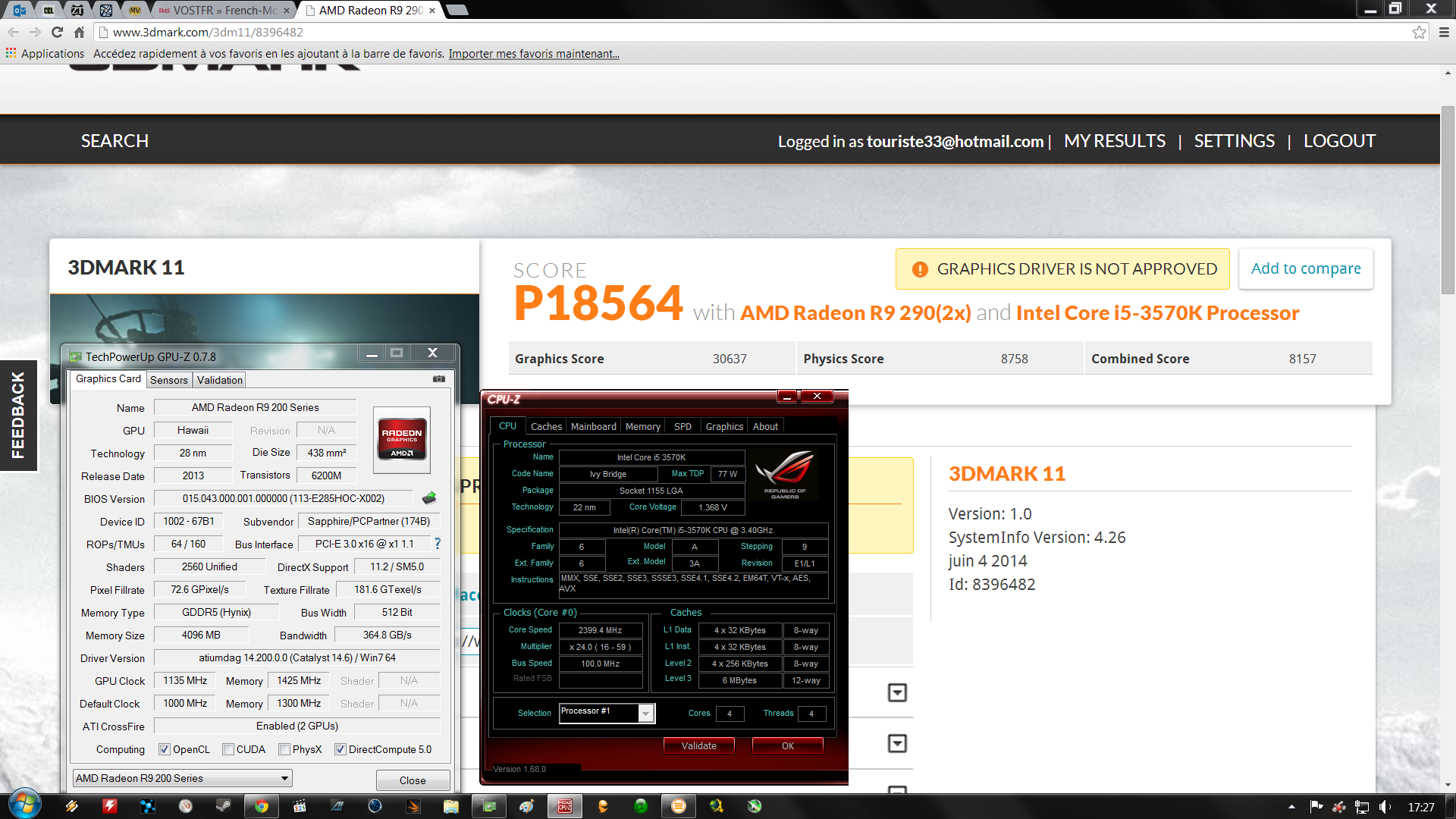Switch to the pinned CDL tab
Viewport: 1456px width, 819px height.
(49, 10)
